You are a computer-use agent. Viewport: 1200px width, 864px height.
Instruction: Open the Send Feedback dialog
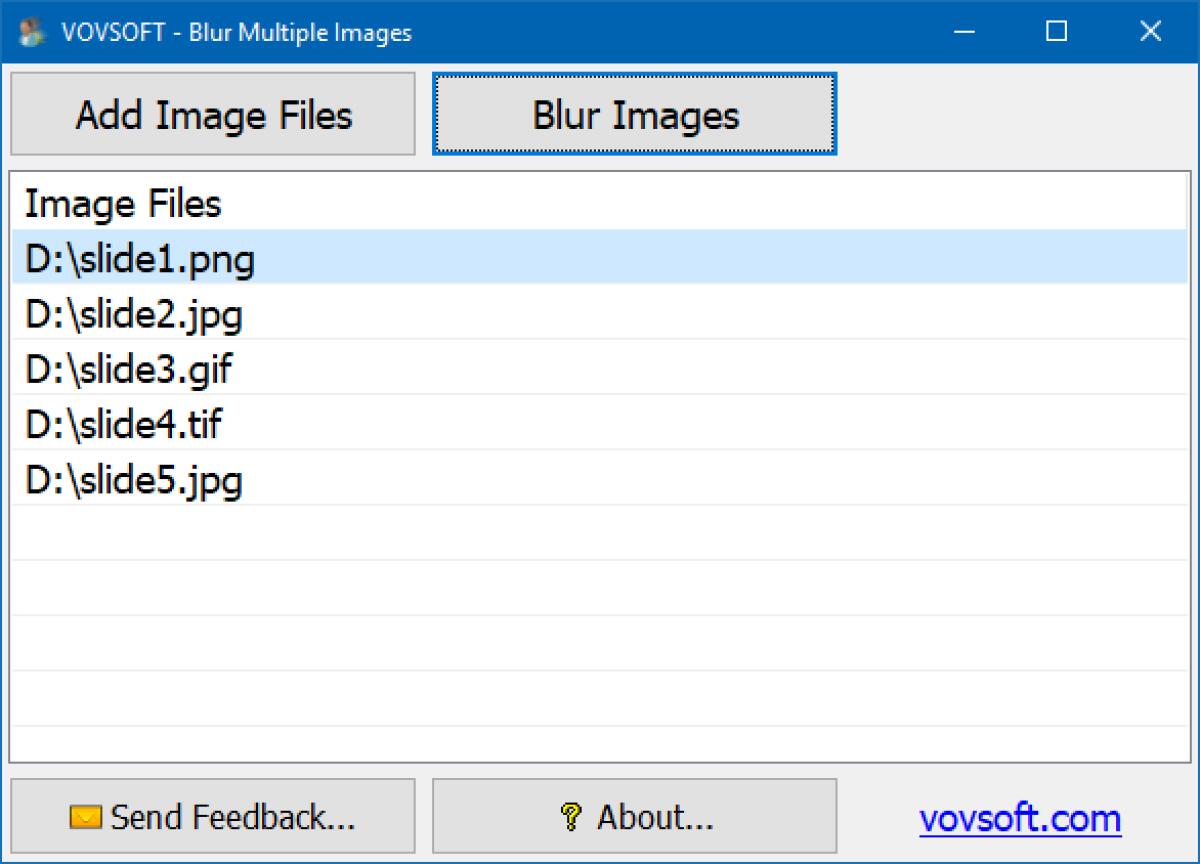(x=212, y=817)
